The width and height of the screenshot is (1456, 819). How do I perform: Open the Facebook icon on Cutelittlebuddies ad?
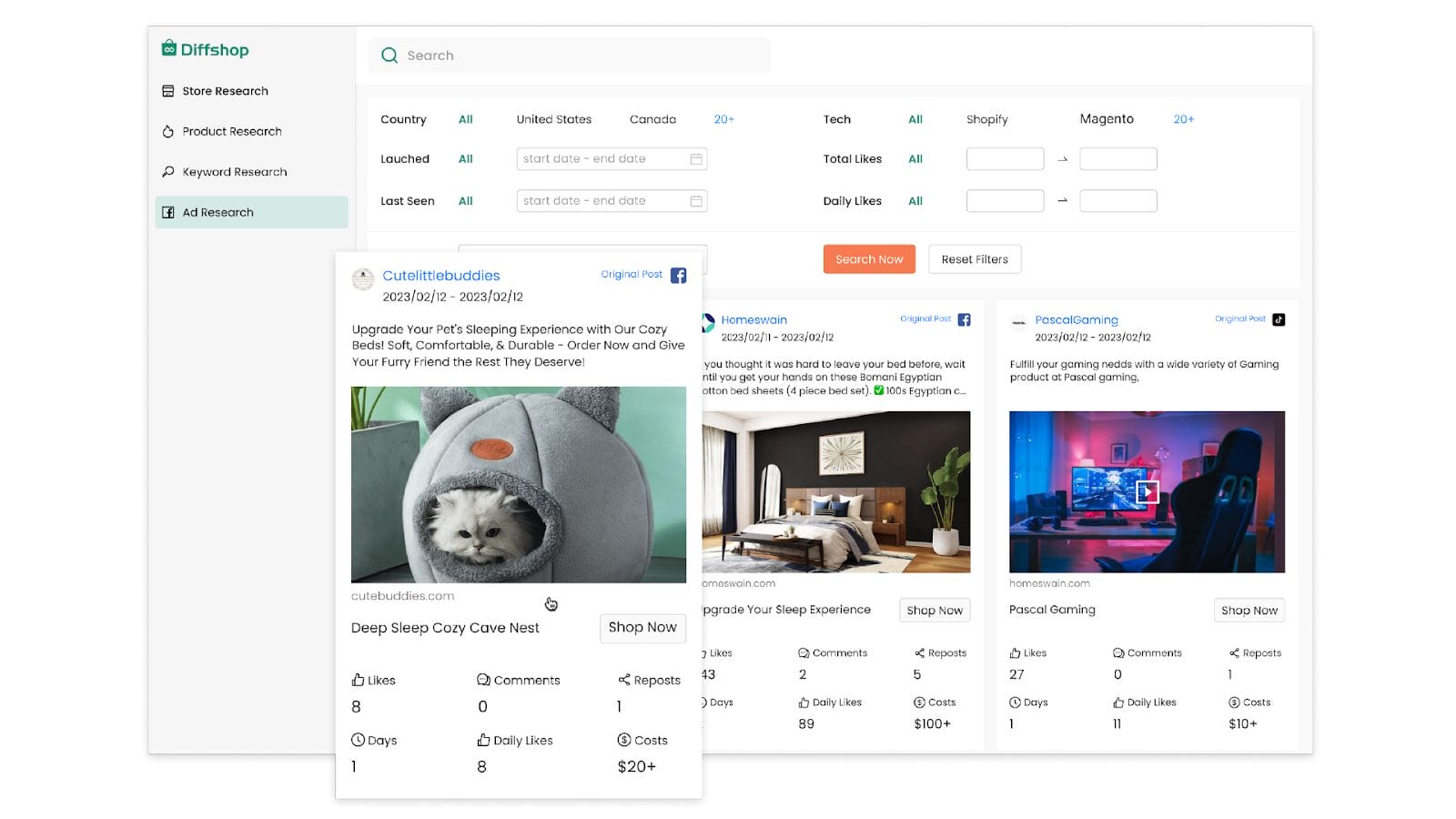tap(678, 276)
